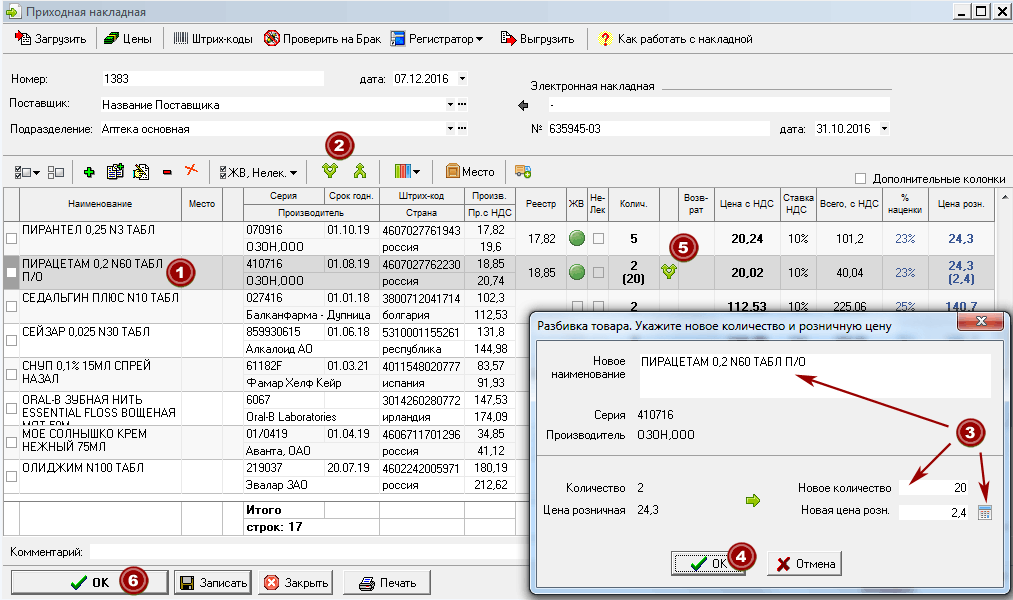Check the ПИРАНТЕЛ 0,25 N3 ТАБЛ row checkbox
Screen dimensions: 1013x600
(x=11, y=238)
